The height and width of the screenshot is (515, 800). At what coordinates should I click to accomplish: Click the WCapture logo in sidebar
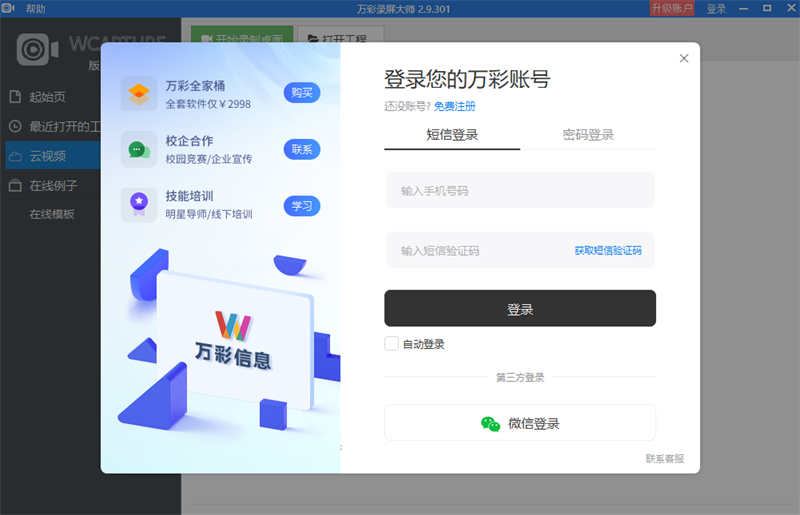37,50
